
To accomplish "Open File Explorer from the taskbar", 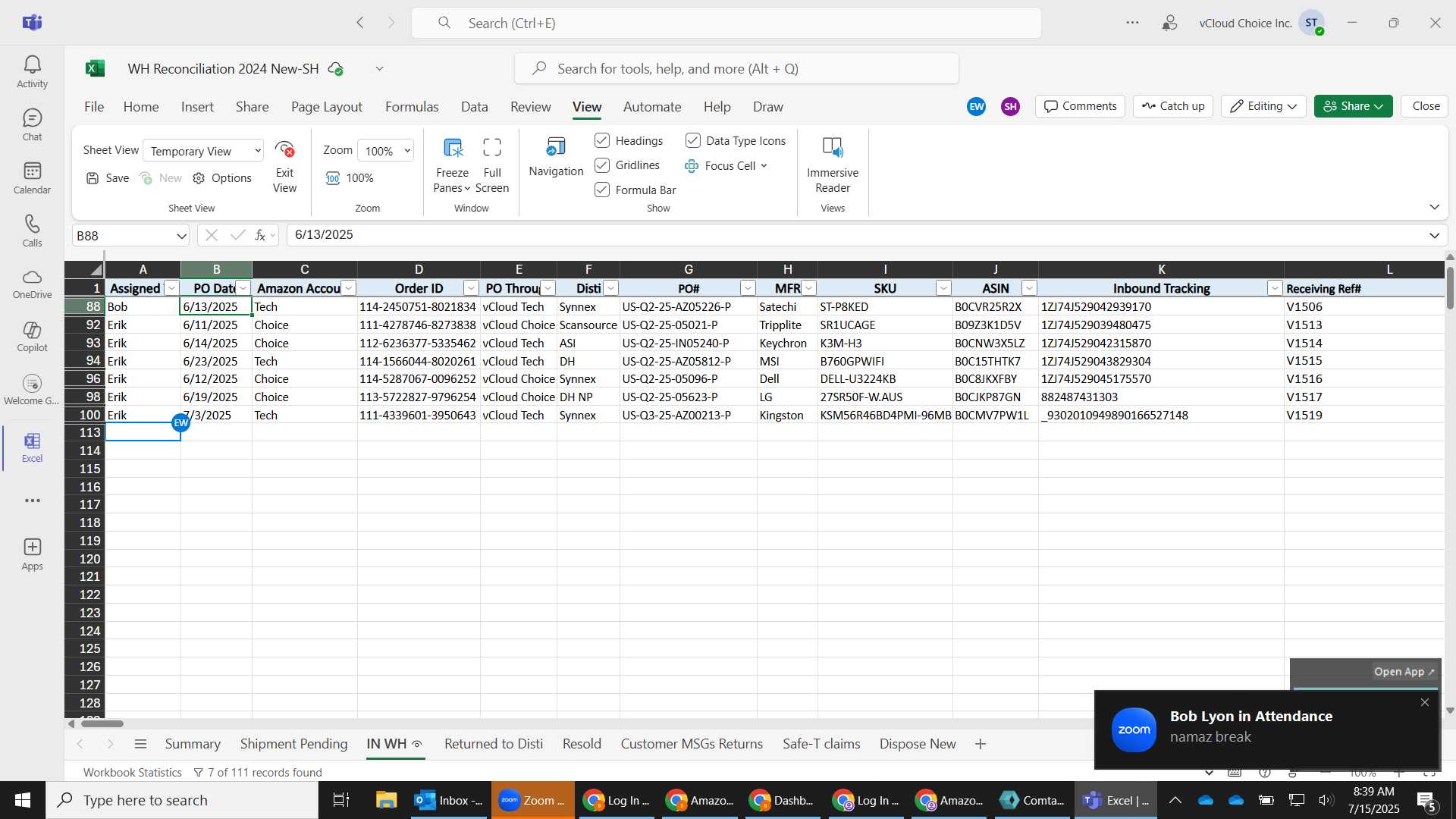I will point(386,800).
